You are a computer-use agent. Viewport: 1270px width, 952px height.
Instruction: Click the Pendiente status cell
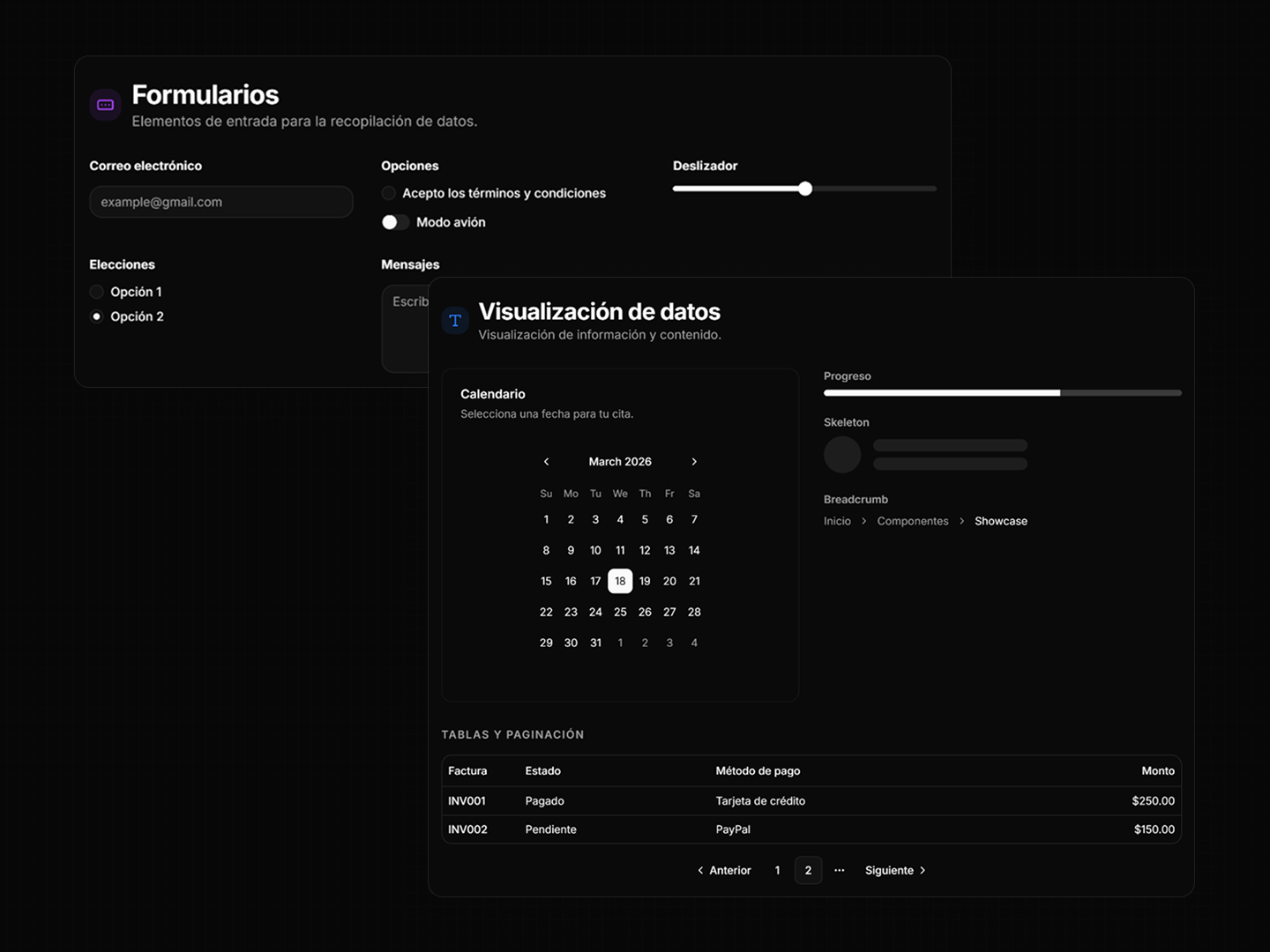pyautogui.click(x=550, y=829)
